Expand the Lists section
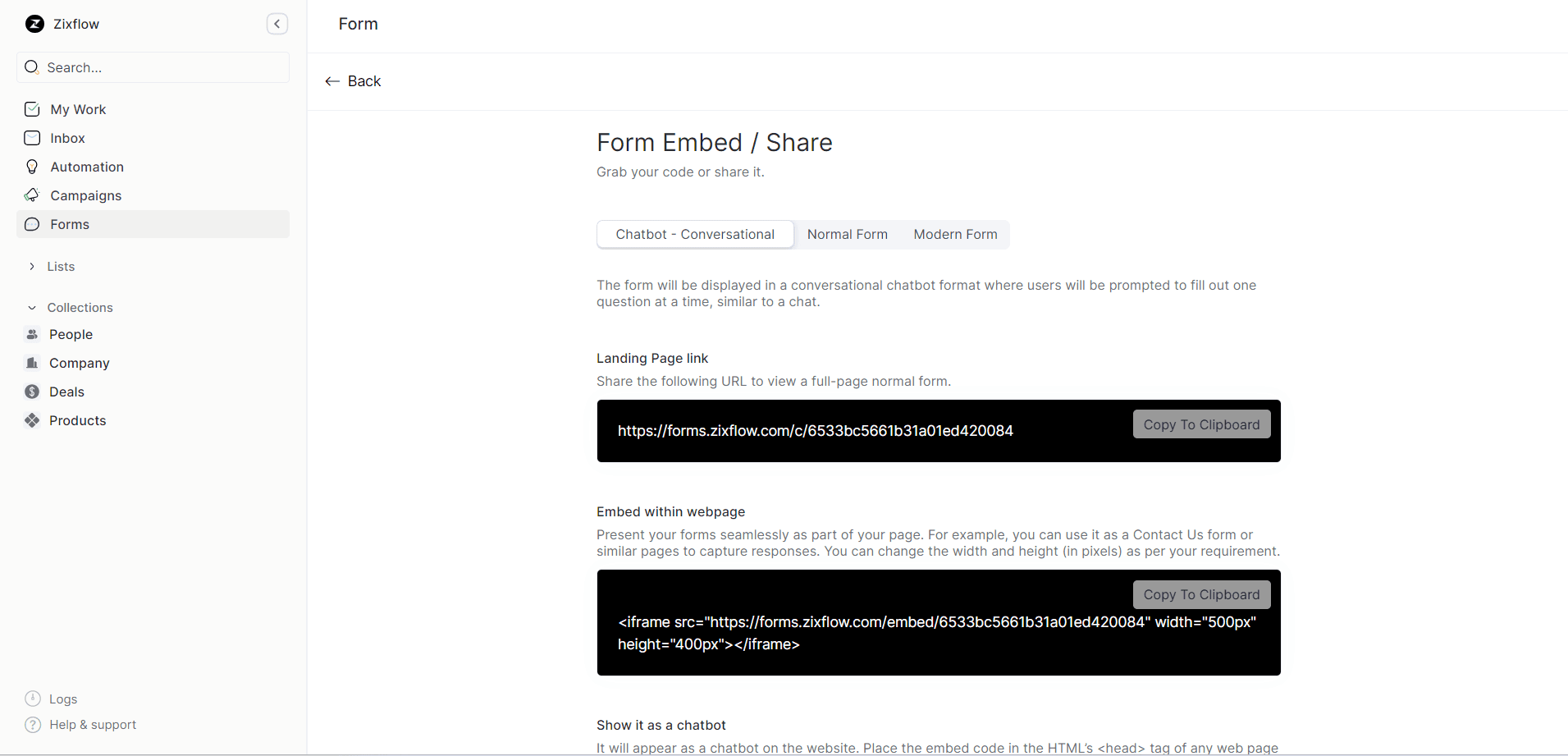Image resolution: width=1568 pixels, height=756 pixels. [31, 266]
